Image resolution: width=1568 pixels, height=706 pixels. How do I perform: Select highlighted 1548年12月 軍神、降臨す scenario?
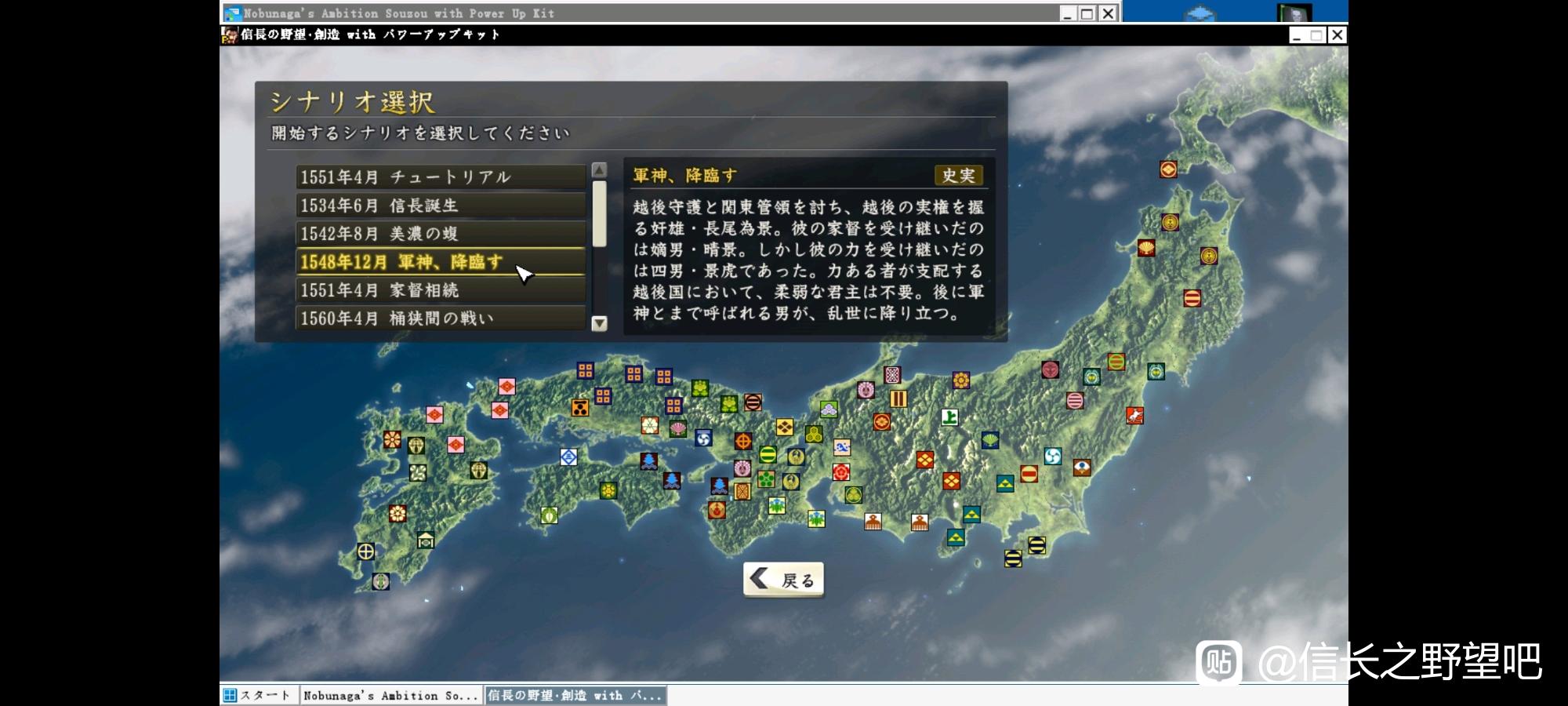tap(441, 262)
